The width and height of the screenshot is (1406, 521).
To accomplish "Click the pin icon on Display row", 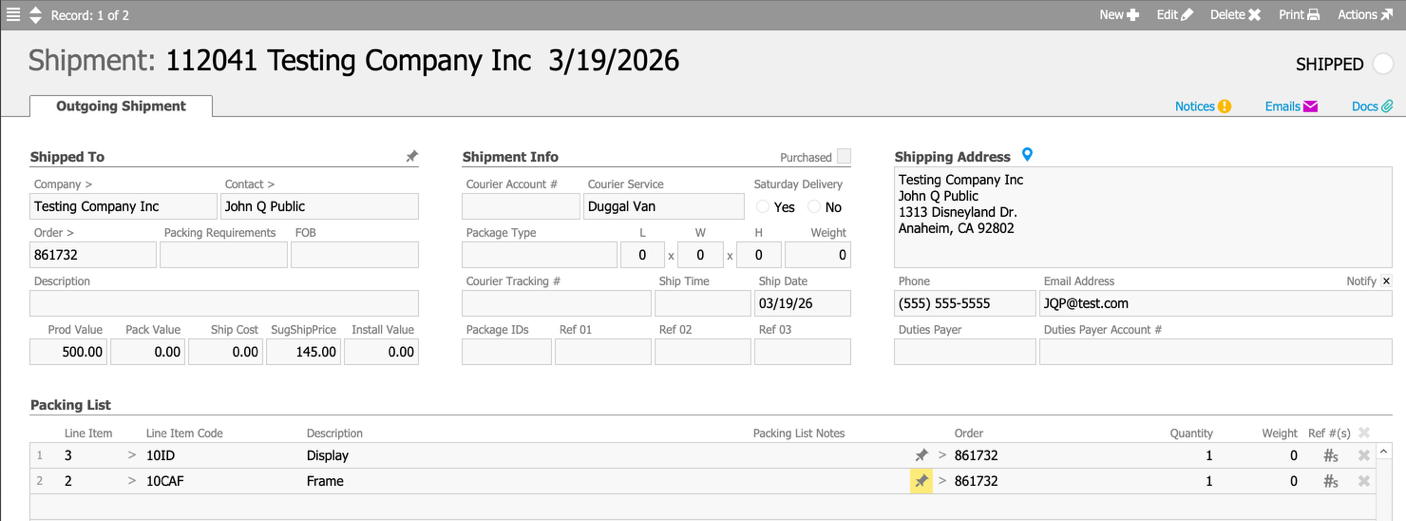I will pos(921,455).
